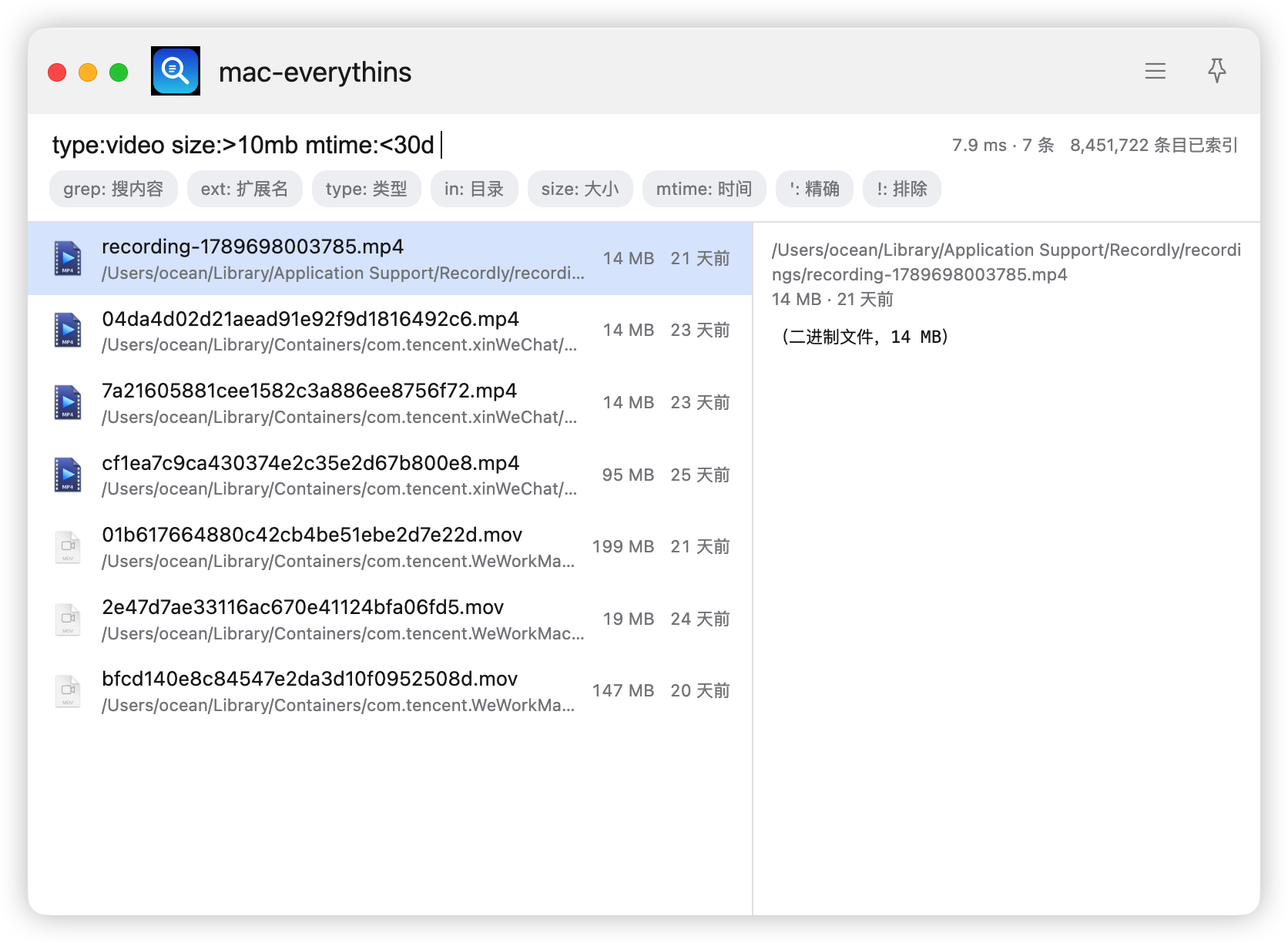The width and height of the screenshot is (1288, 943).
Task: Select result 7a21605881cee1582c3a886ee8756f72.mp4
Action: point(390,403)
